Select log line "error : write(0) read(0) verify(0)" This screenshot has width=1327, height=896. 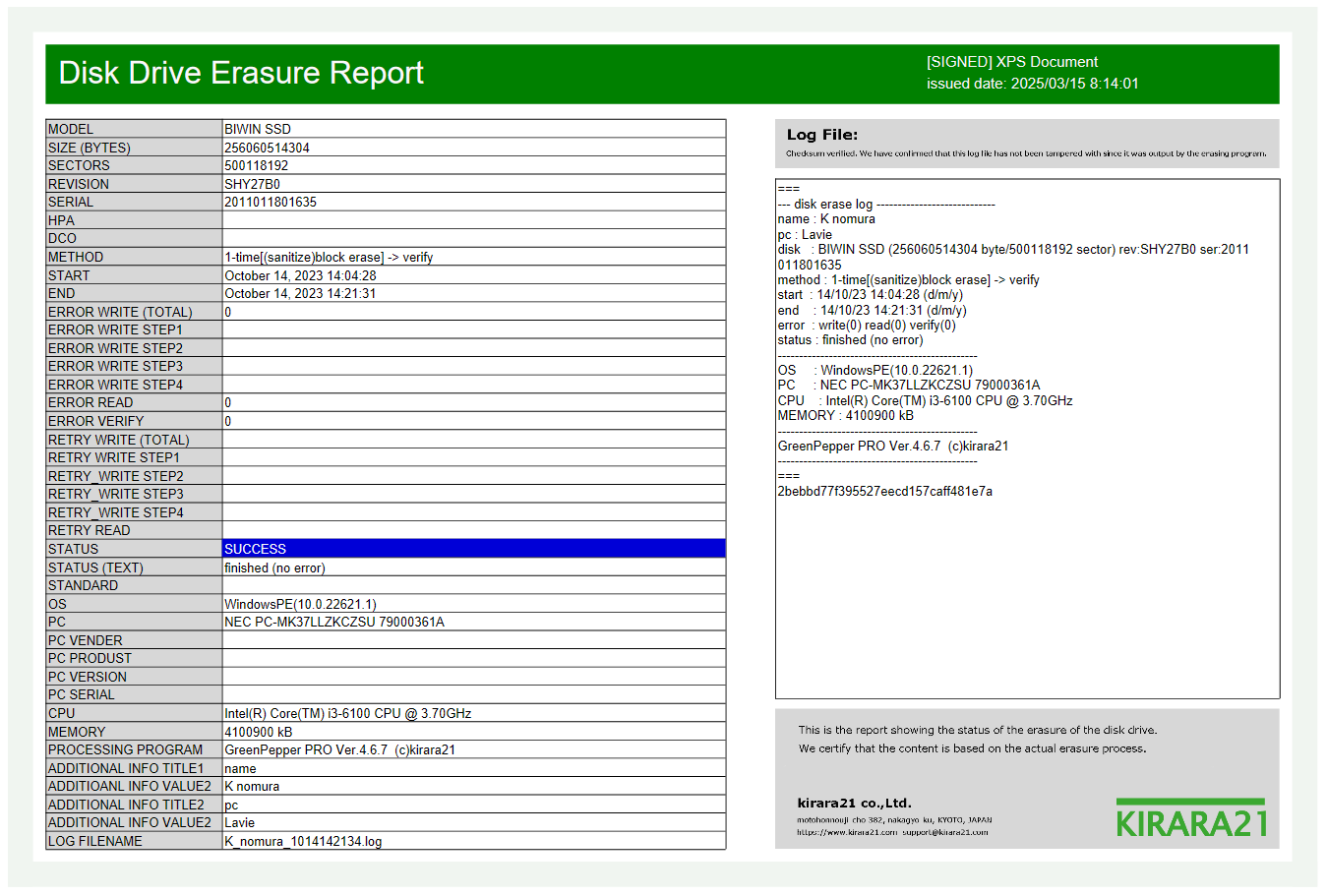[x=867, y=326]
